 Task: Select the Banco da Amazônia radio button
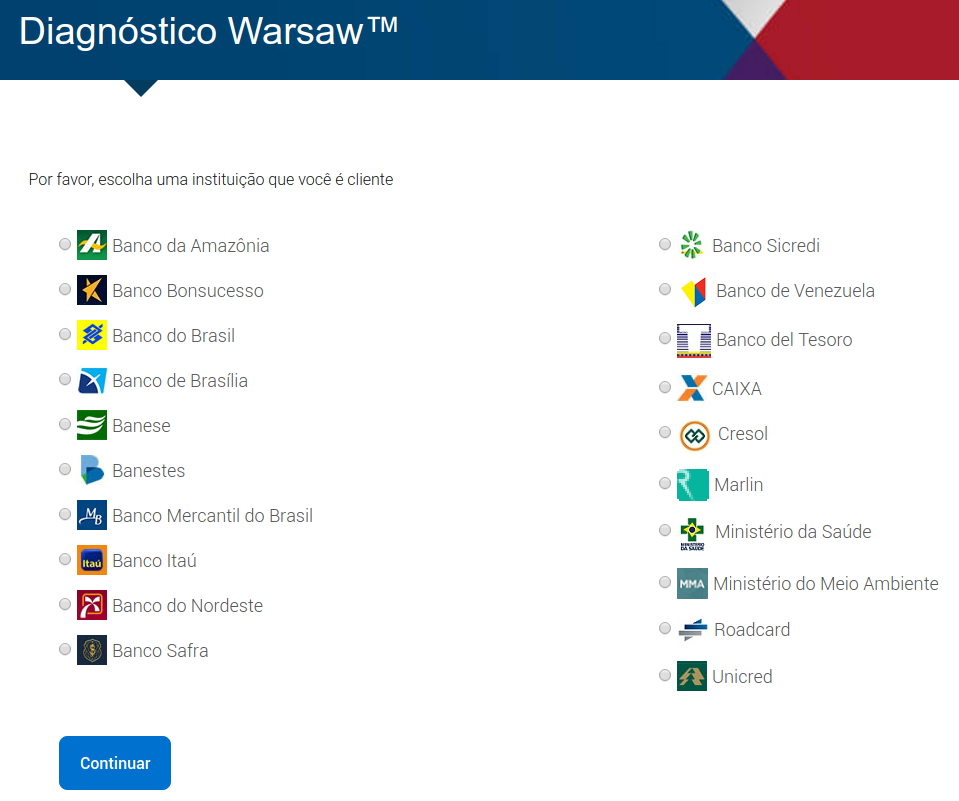pyautogui.click(x=65, y=244)
